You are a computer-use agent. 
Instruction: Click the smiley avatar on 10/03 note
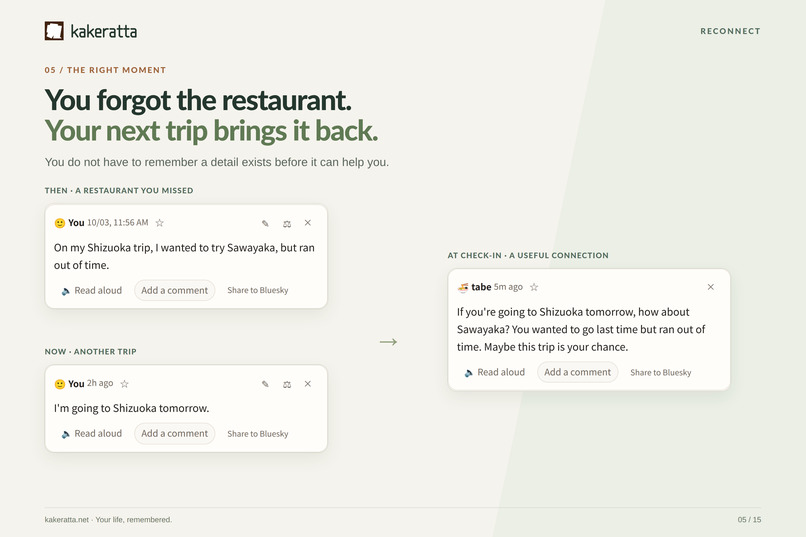click(60, 223)
